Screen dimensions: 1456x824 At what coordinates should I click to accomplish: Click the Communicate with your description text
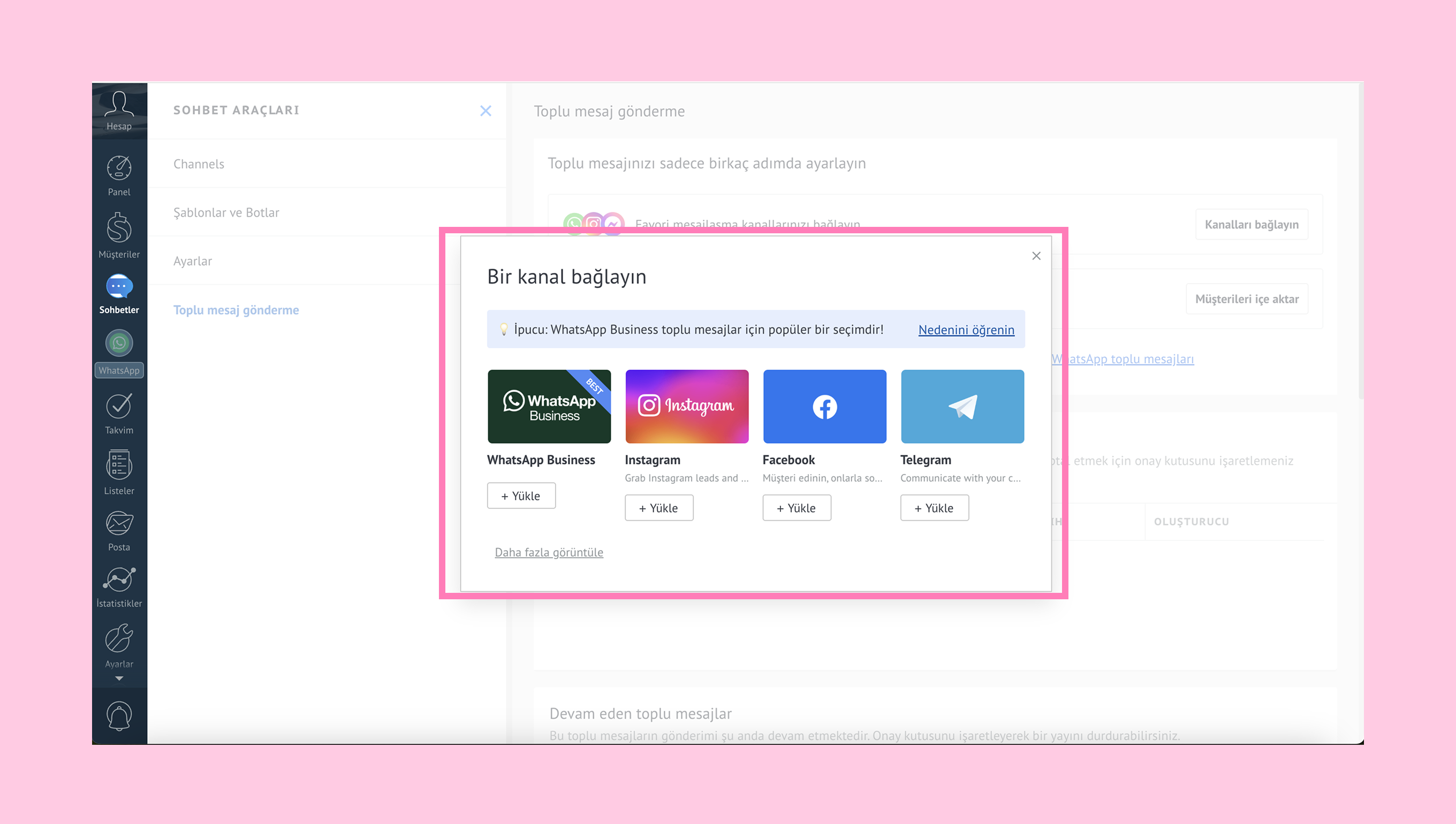coord(960,478)
